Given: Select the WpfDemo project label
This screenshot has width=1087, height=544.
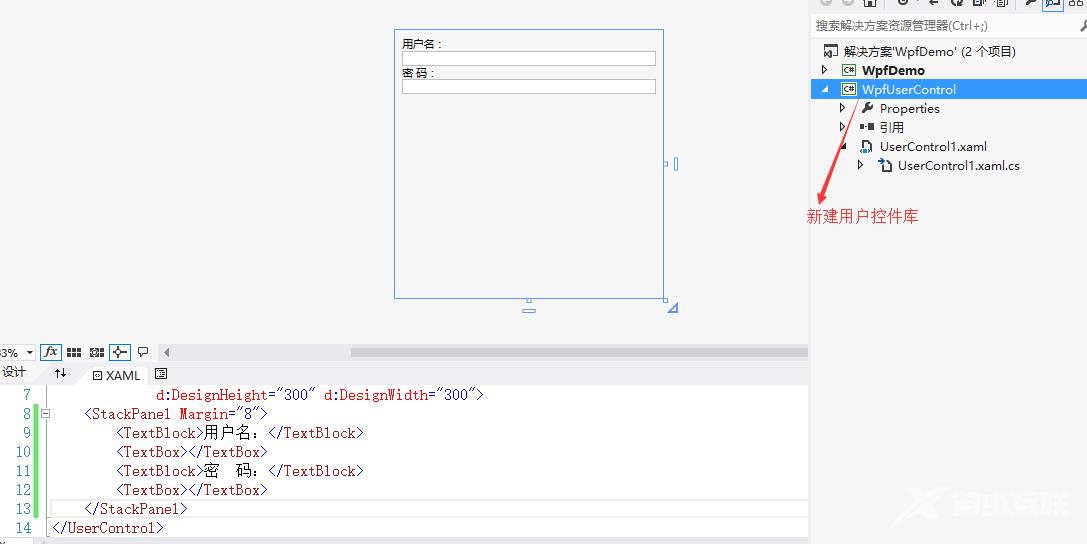Looking at the screenshot, I should point(893,70).
